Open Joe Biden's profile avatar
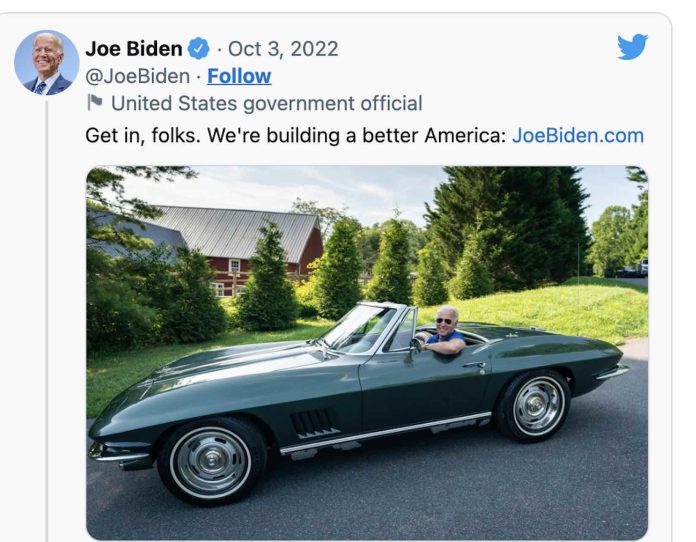The height and width of the screenshot is (542, 696). tap(46, 62)
